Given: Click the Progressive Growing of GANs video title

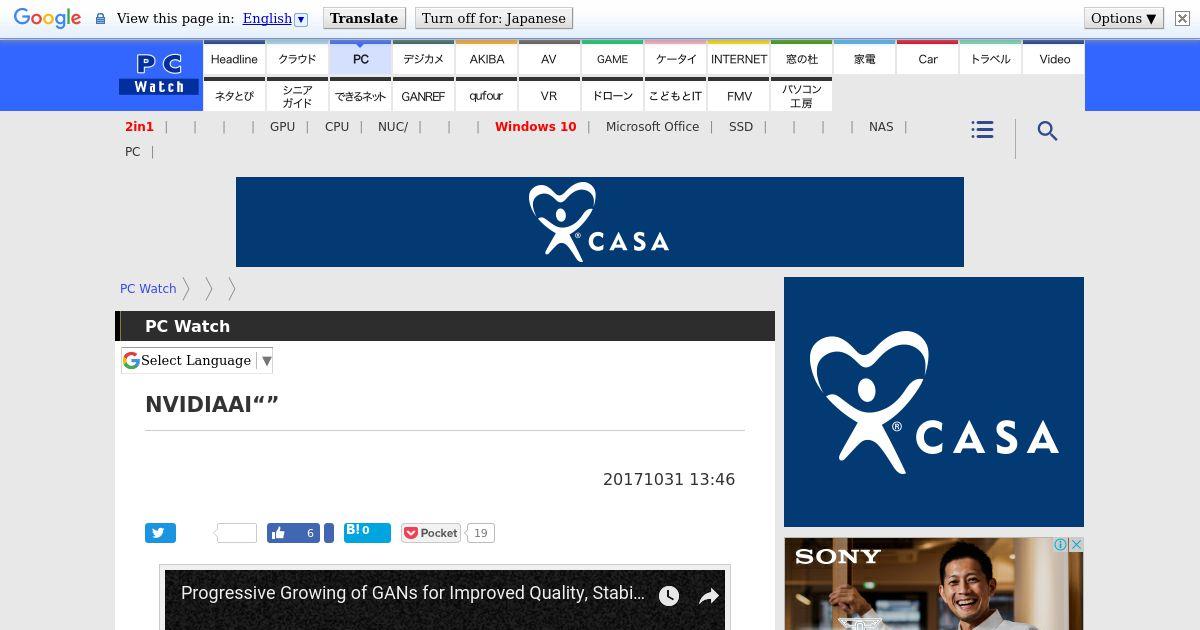Looking at the screenshot, I should tap(412, 593).
